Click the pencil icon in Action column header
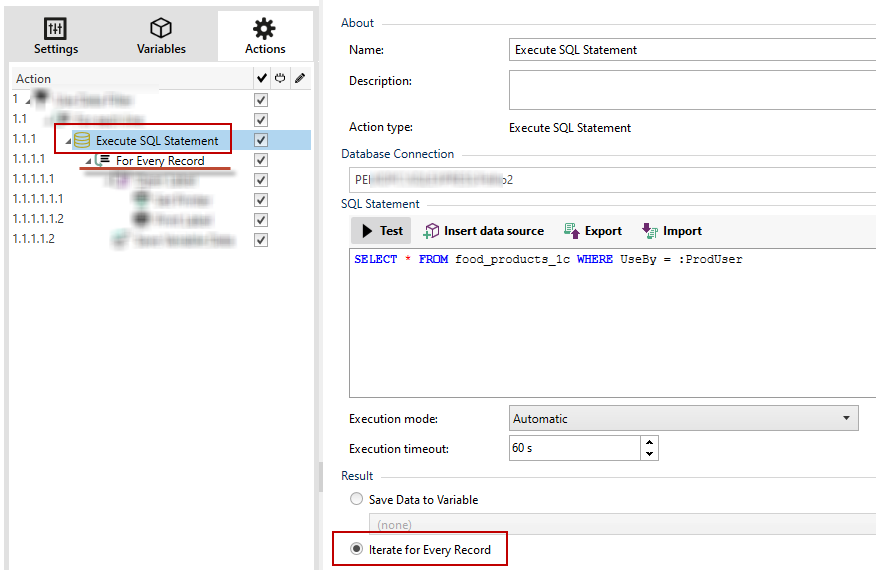 click(x=299, y=78)
